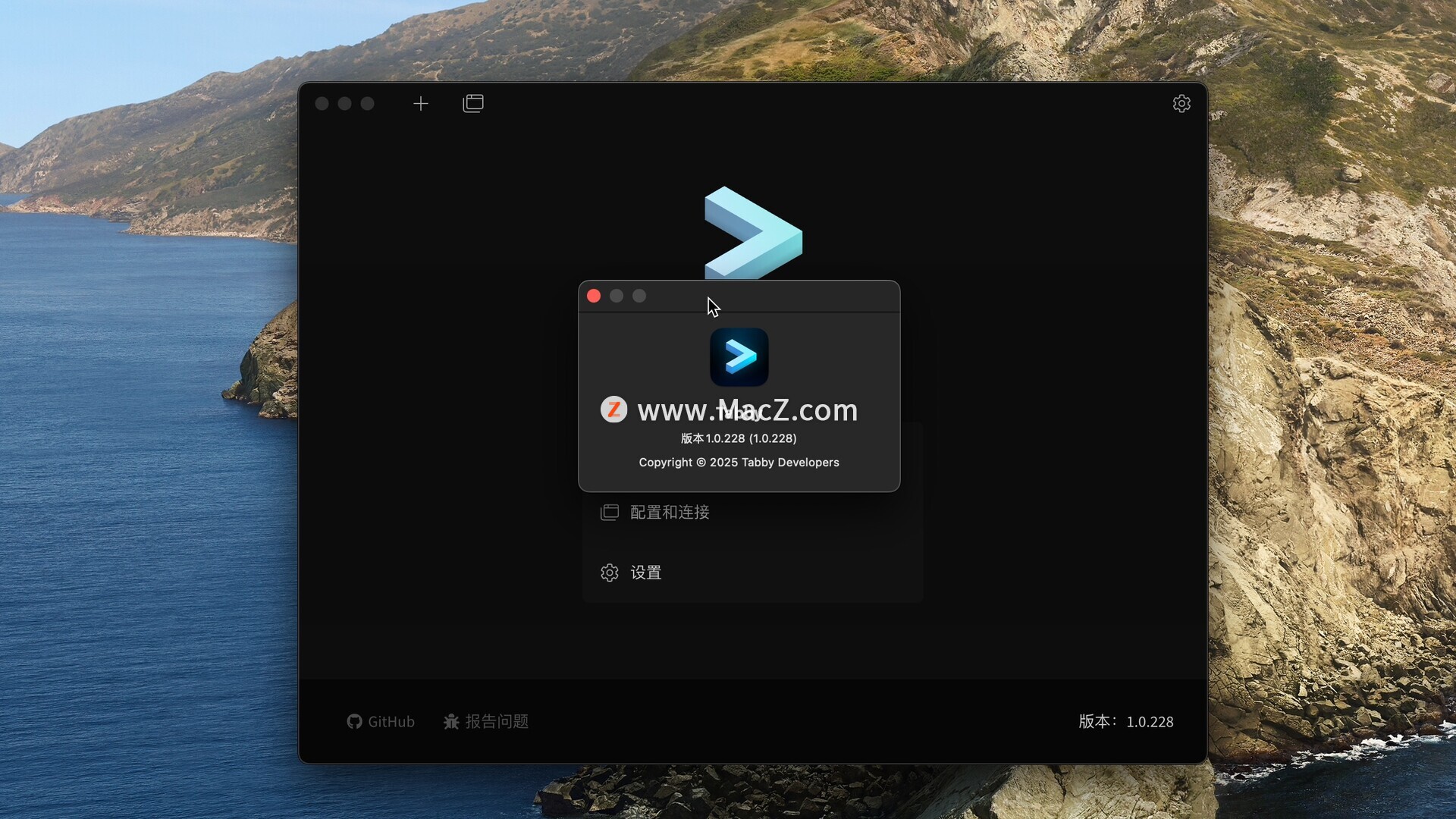Click the gear icon next to 设置

click(610, 573)
